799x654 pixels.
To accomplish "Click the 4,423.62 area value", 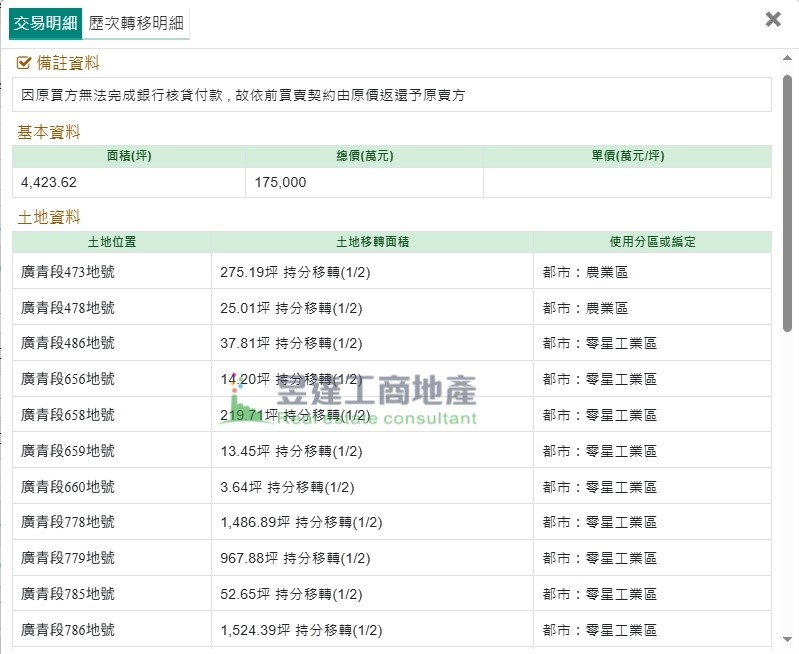I will coord(49,182).
